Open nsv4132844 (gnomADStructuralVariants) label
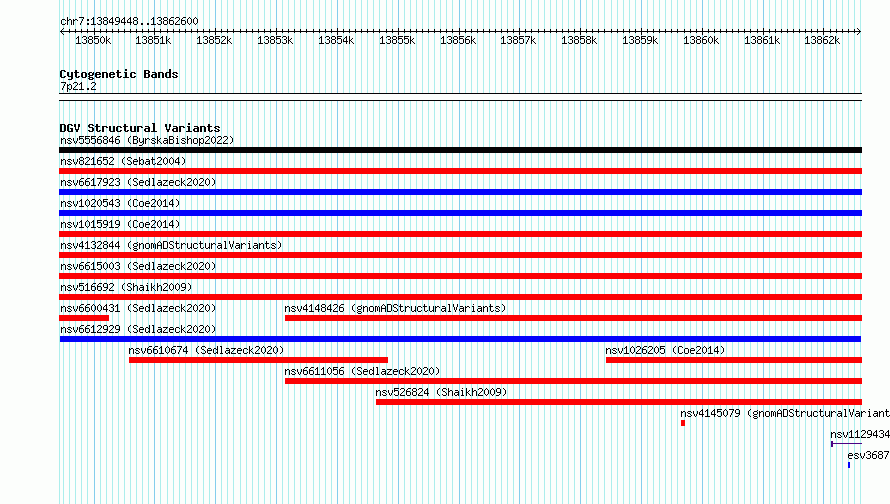The width and height of the screenshot is (890, 504). coord(171,245)
